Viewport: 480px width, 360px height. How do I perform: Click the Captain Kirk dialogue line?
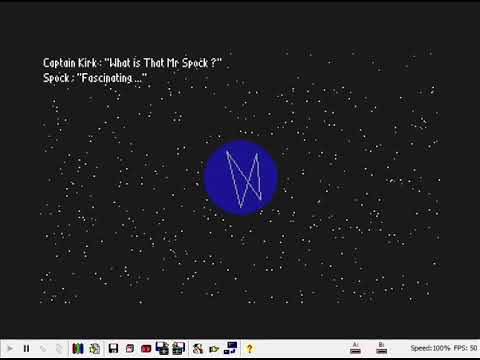(132, 63)
